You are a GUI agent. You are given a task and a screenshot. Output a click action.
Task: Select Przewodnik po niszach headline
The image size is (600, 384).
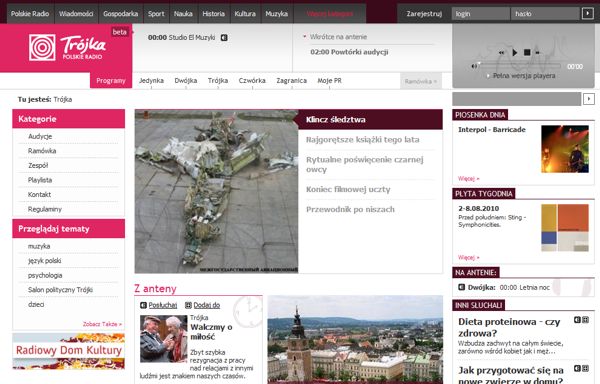350,209
